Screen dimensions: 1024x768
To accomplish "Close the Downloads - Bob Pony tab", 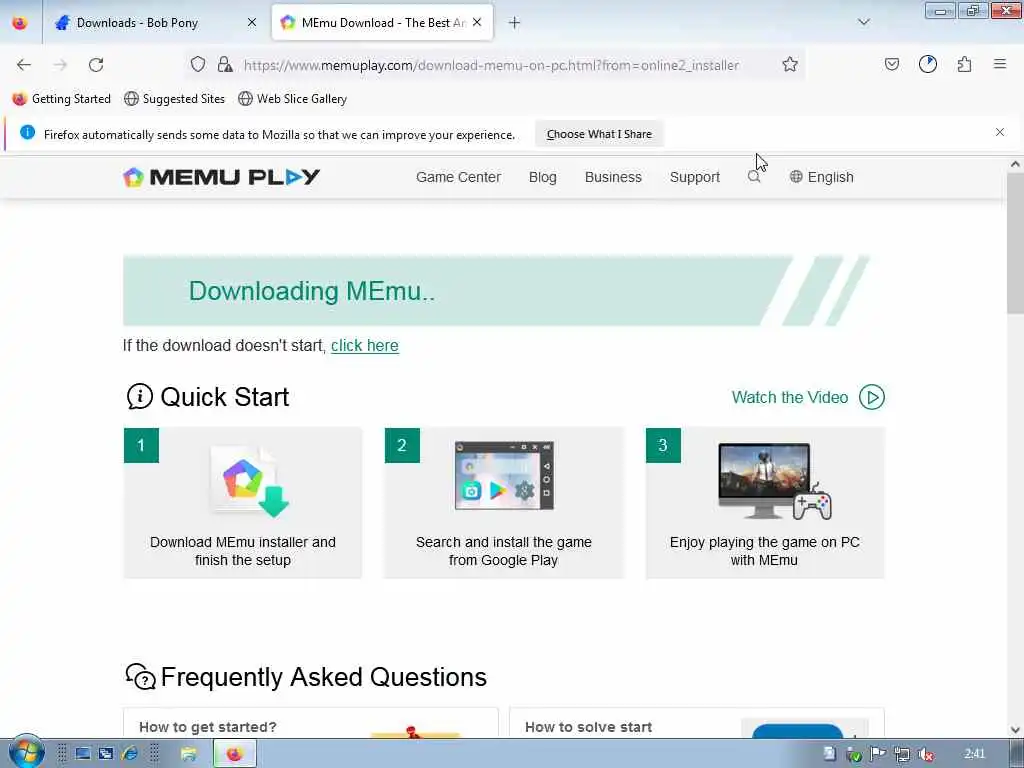I will 251,22.
